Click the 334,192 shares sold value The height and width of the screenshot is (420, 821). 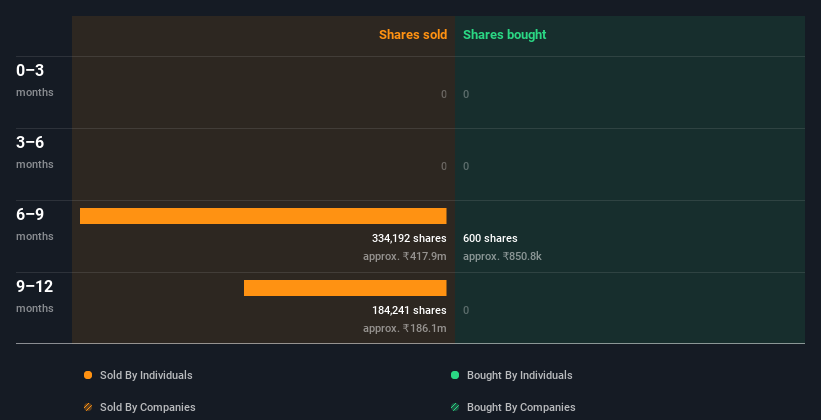click(x=409, y=238)
